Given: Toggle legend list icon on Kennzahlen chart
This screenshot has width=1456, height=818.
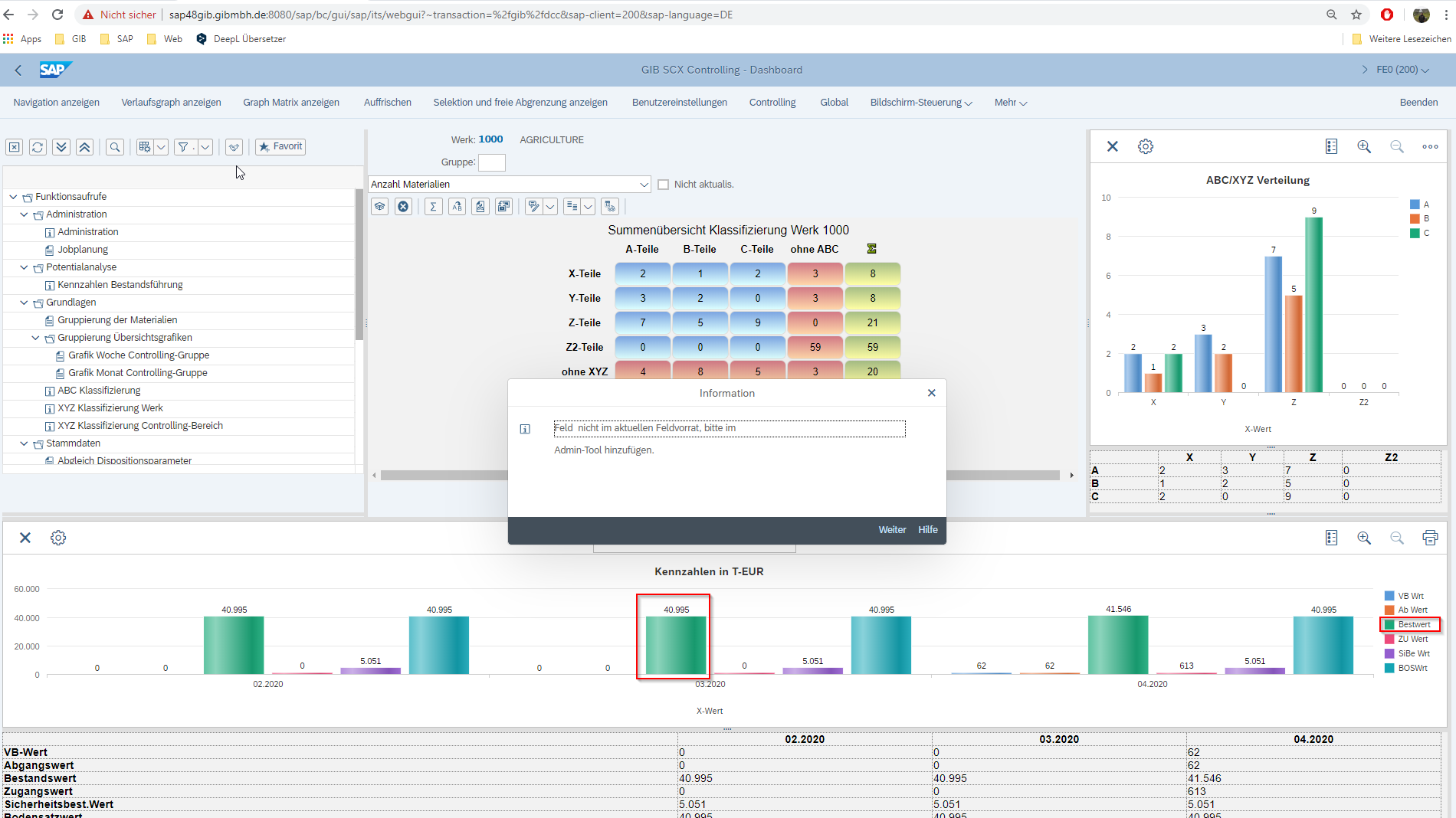Looking at the screenshot, I should coord(1331,538).
